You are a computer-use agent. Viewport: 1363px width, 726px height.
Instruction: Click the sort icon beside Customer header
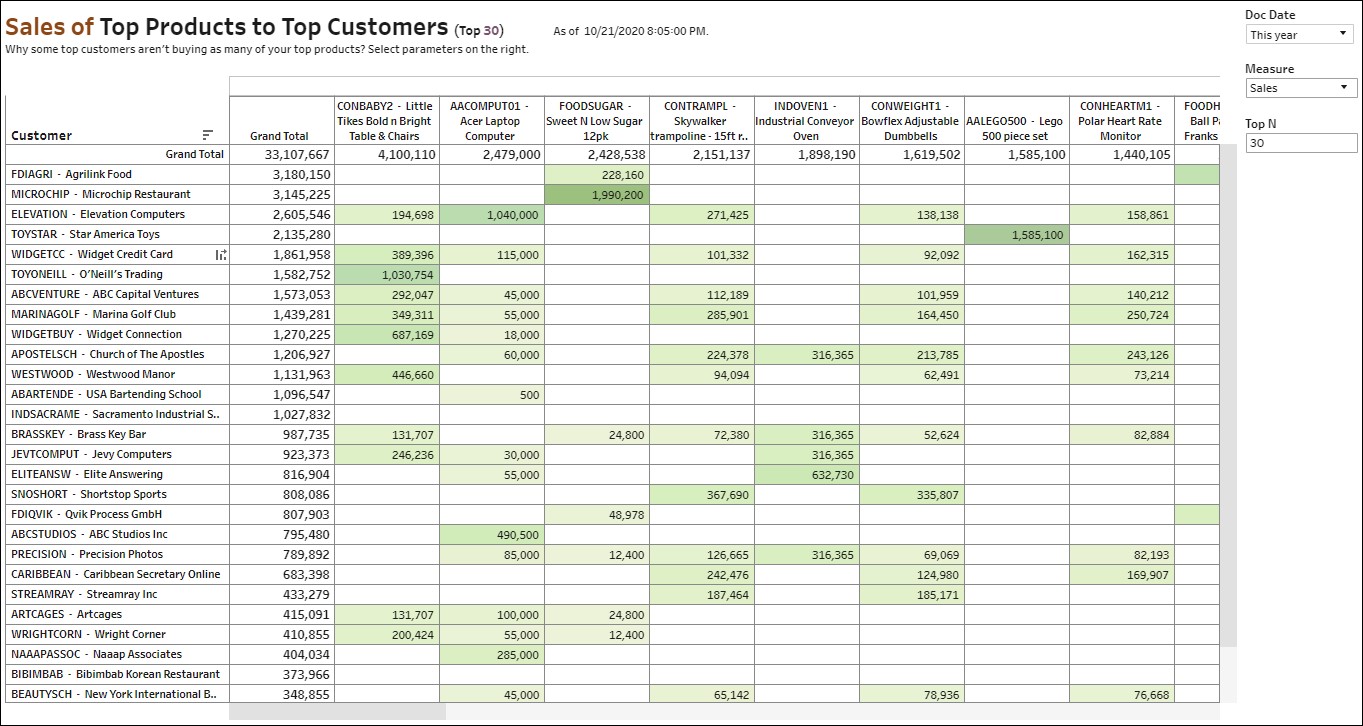[207, 135]
